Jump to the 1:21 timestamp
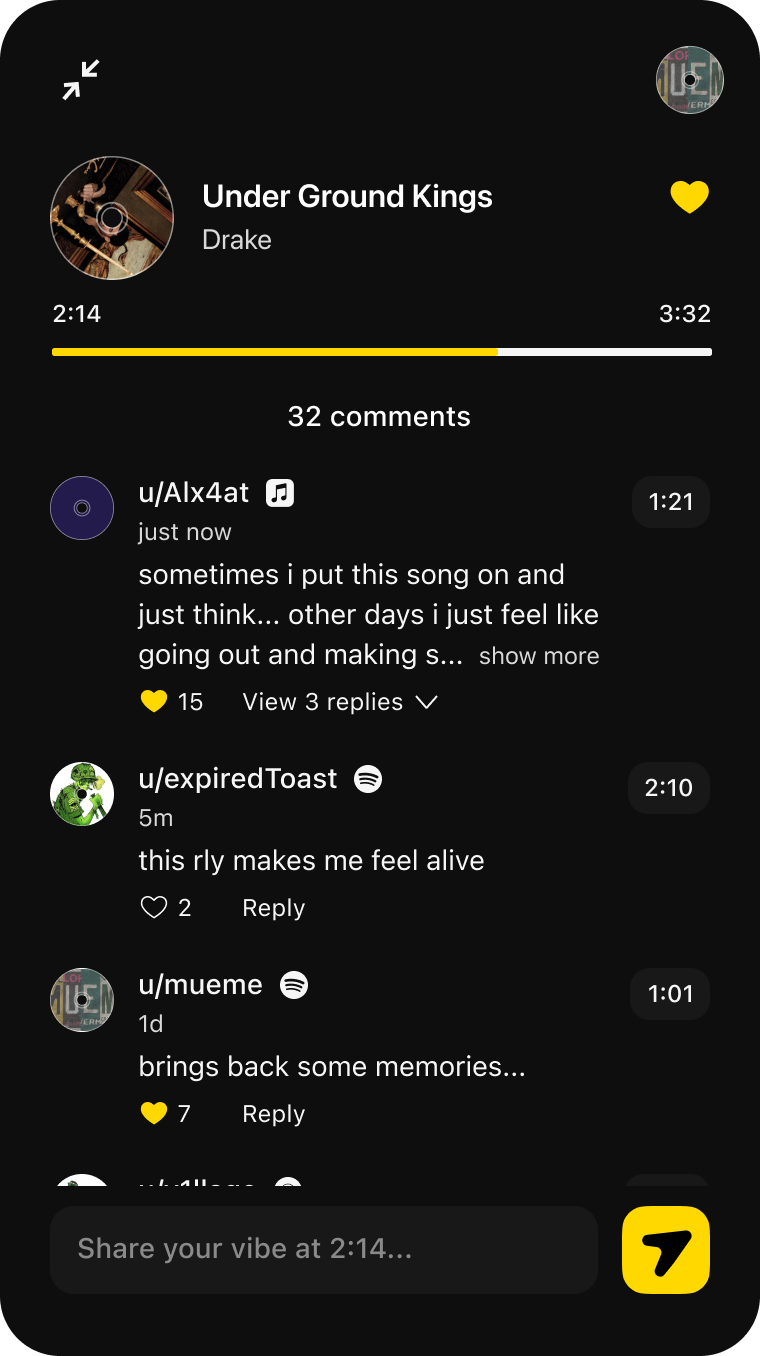Viewport: 760px width, 1356px height. point(670,502)
